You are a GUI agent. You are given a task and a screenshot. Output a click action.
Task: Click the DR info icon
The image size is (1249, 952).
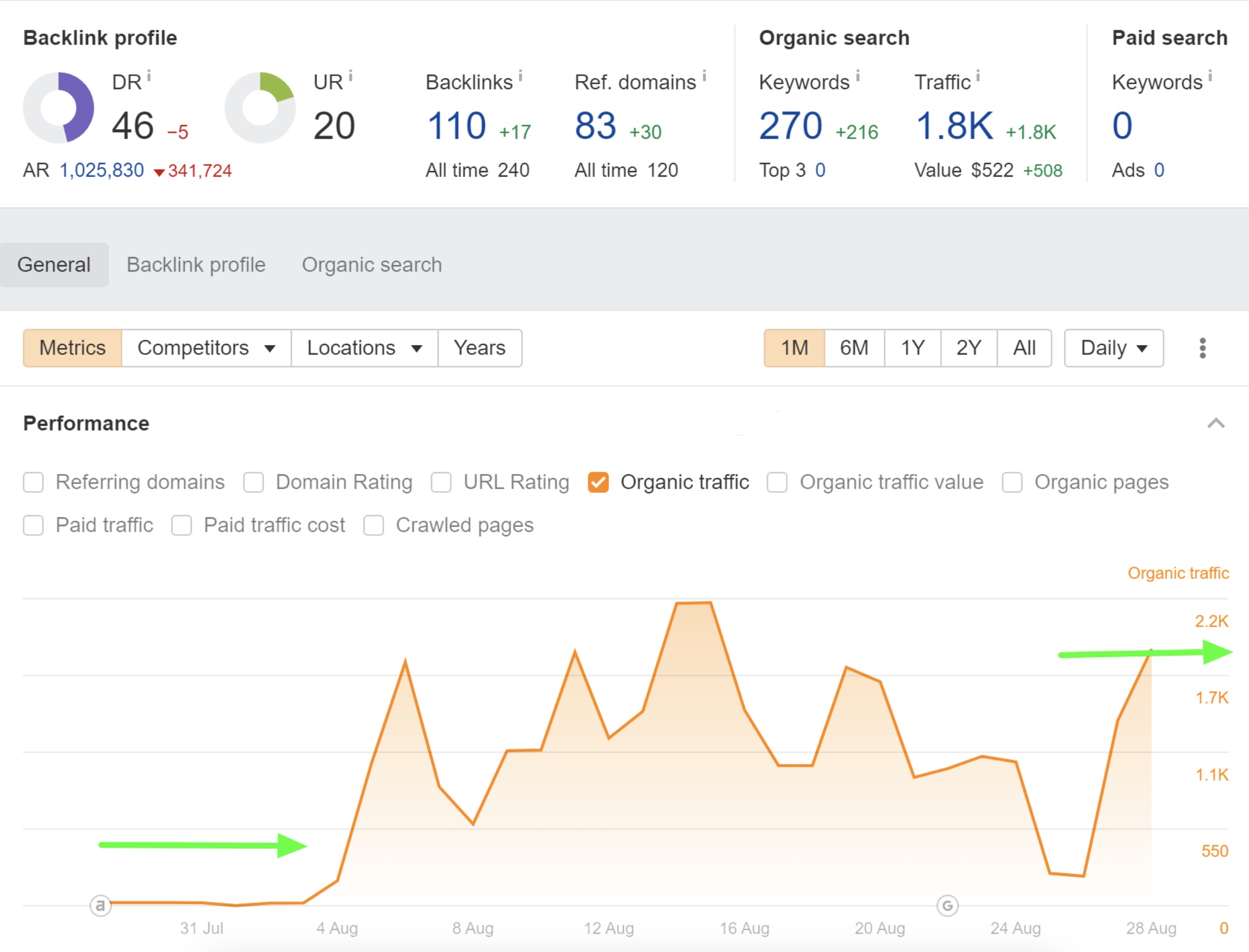(x=149, y=76)
